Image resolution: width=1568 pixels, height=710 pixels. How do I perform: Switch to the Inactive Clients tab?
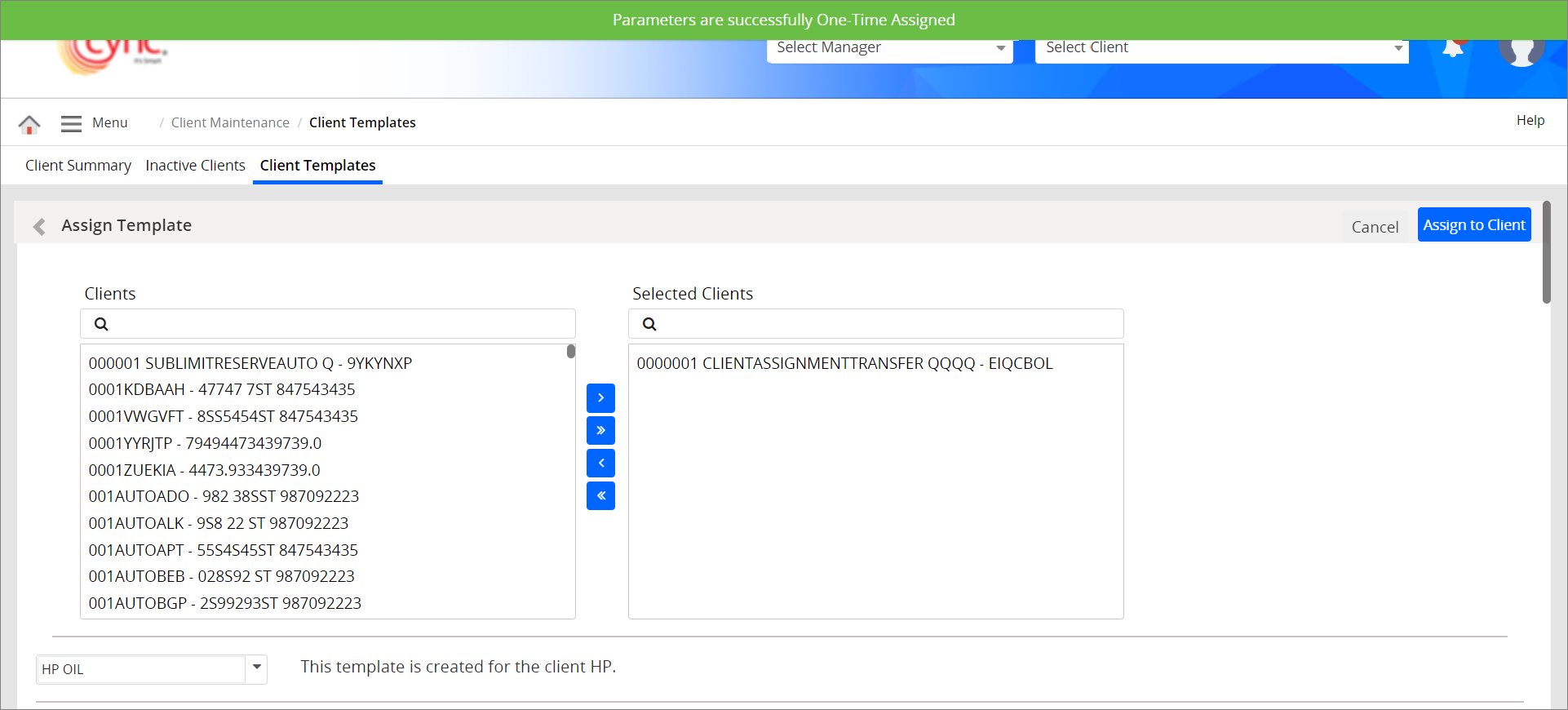coord(195,166)
